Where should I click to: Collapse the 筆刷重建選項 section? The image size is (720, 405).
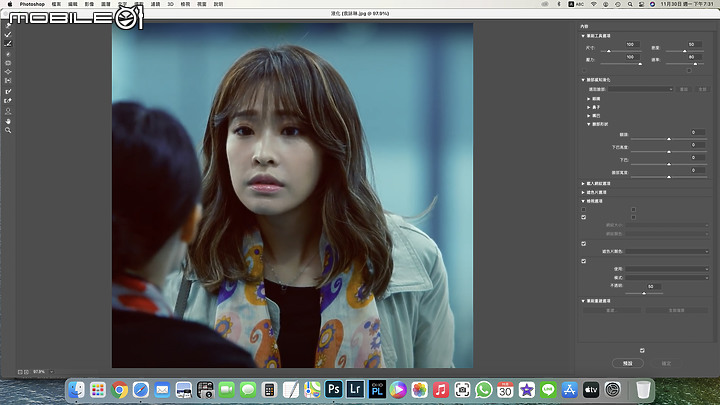pos(583,301)
